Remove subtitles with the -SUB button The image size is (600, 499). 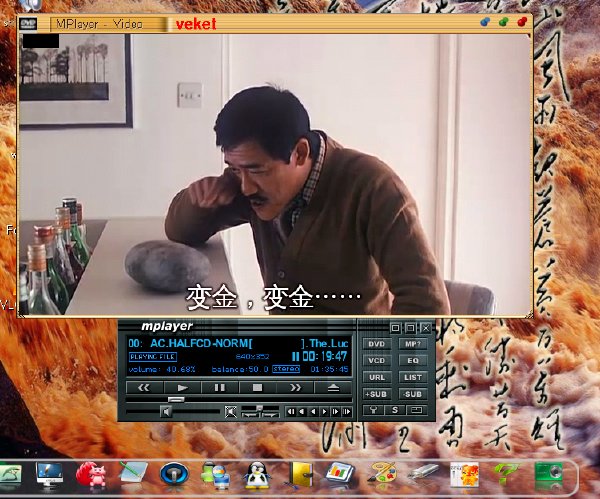click(413, 394)
